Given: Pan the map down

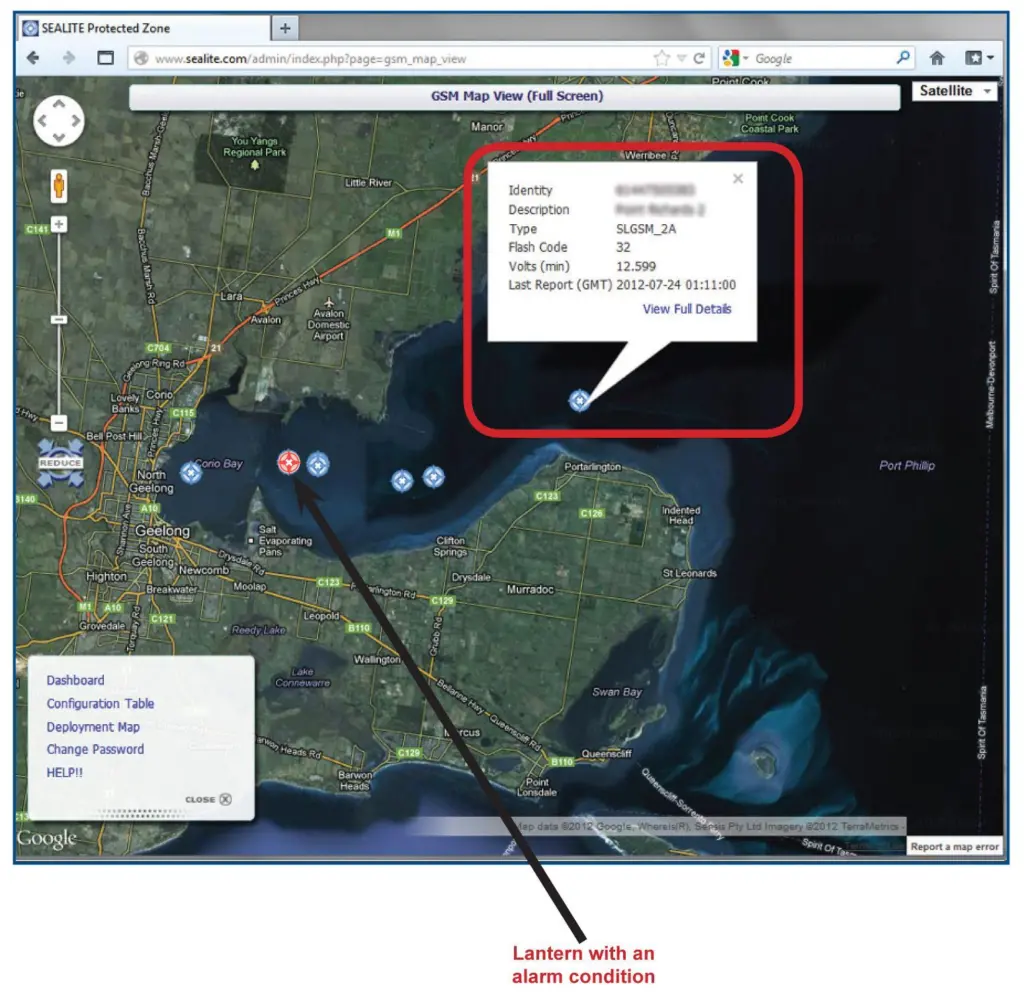Looking at the screenshot, I should [x=59, y=138].
